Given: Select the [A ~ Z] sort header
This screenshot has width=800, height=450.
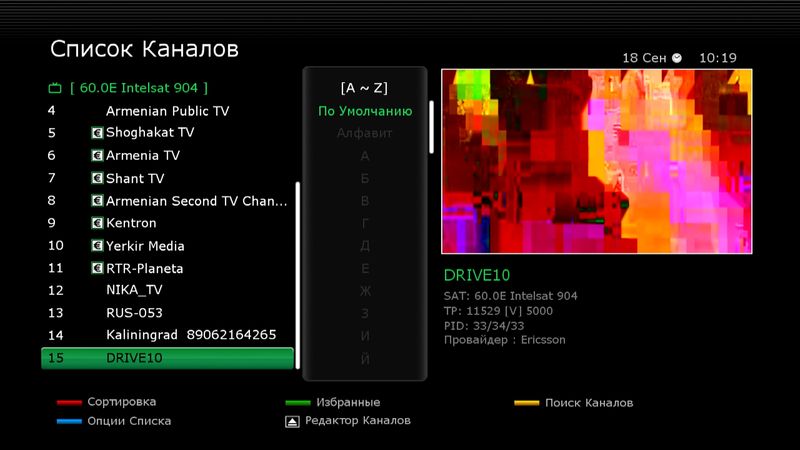Looking at the screenshot, I should [x=365, y=88].
